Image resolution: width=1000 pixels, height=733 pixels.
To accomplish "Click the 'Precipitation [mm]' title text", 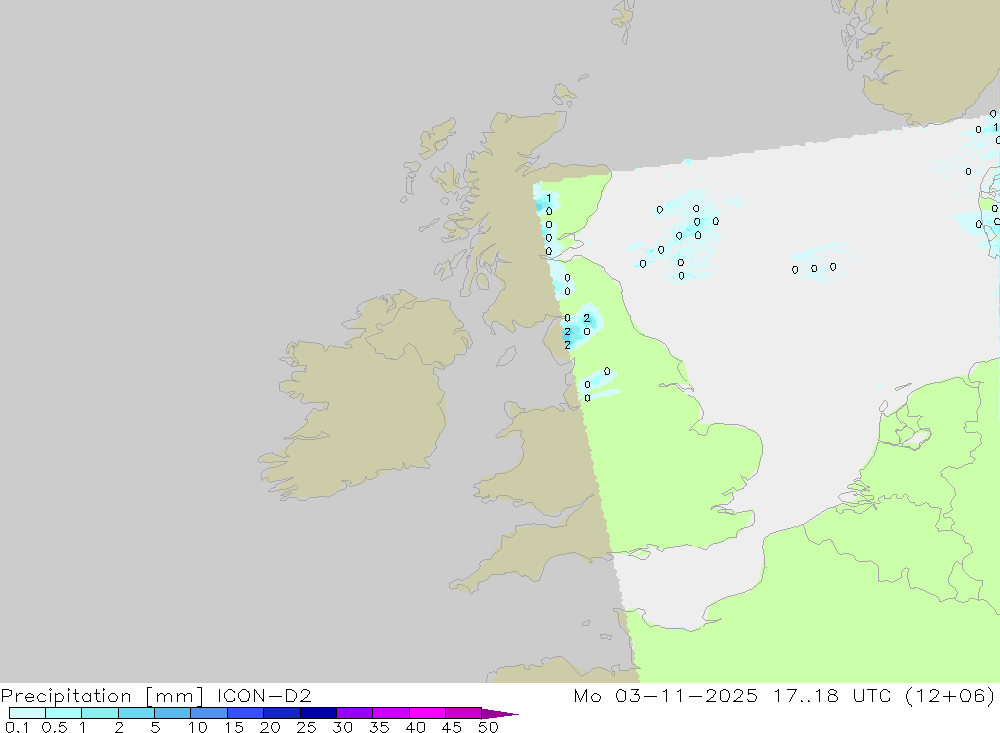I will 100,695.
